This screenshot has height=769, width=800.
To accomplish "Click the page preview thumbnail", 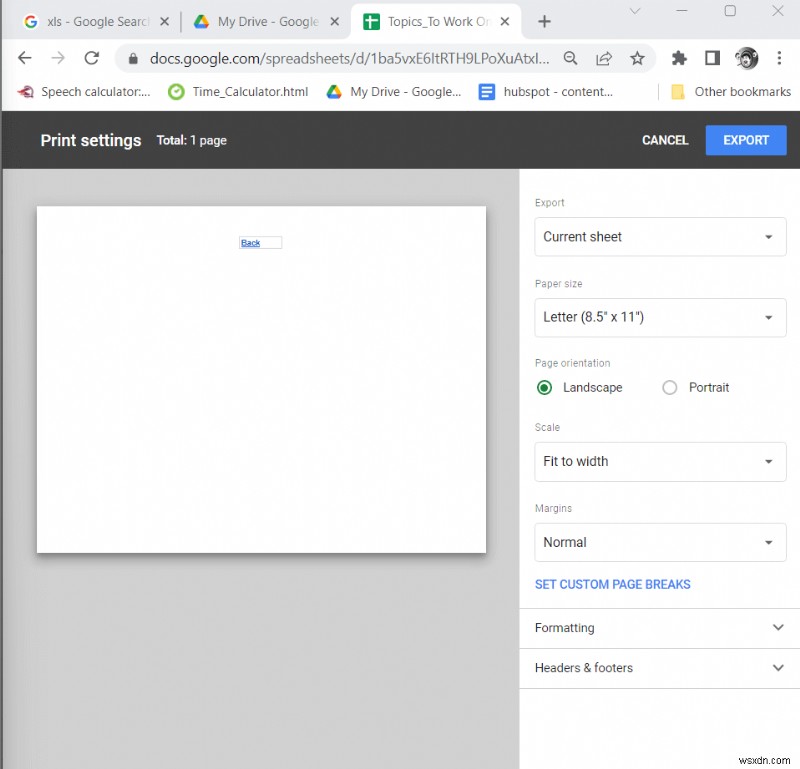I will click(x=261, y=379).
